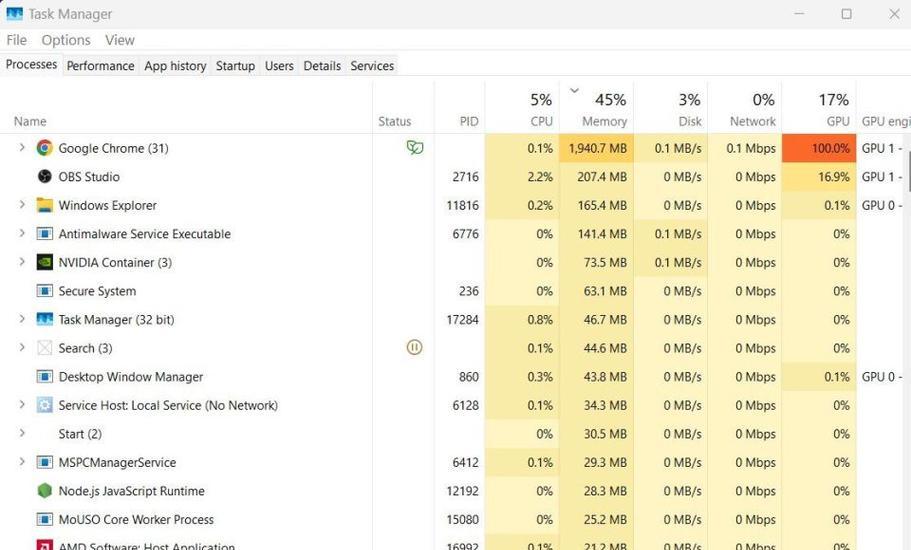Click the Node.js JavaScript Runtime icon
Viewport: 911px width, 550px height.
[45, 491]
